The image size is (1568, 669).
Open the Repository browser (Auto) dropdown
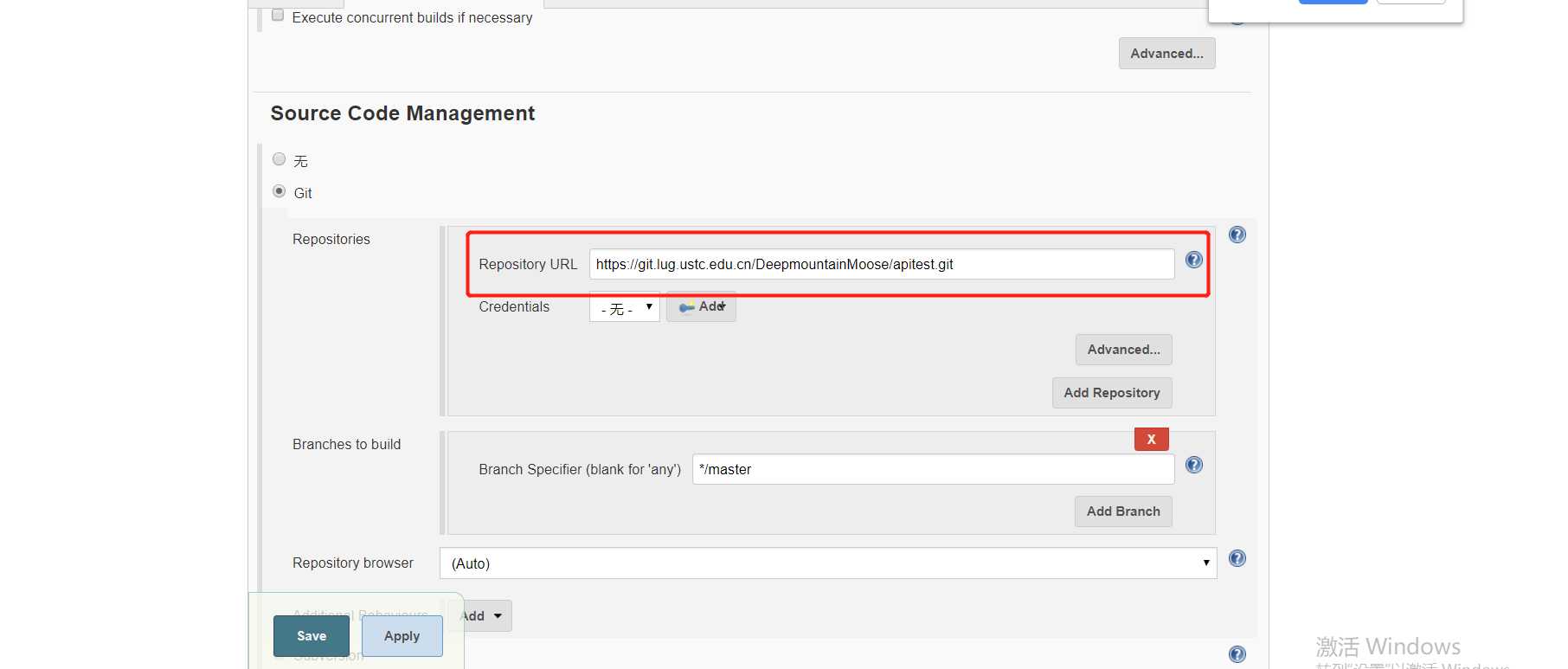828,563
